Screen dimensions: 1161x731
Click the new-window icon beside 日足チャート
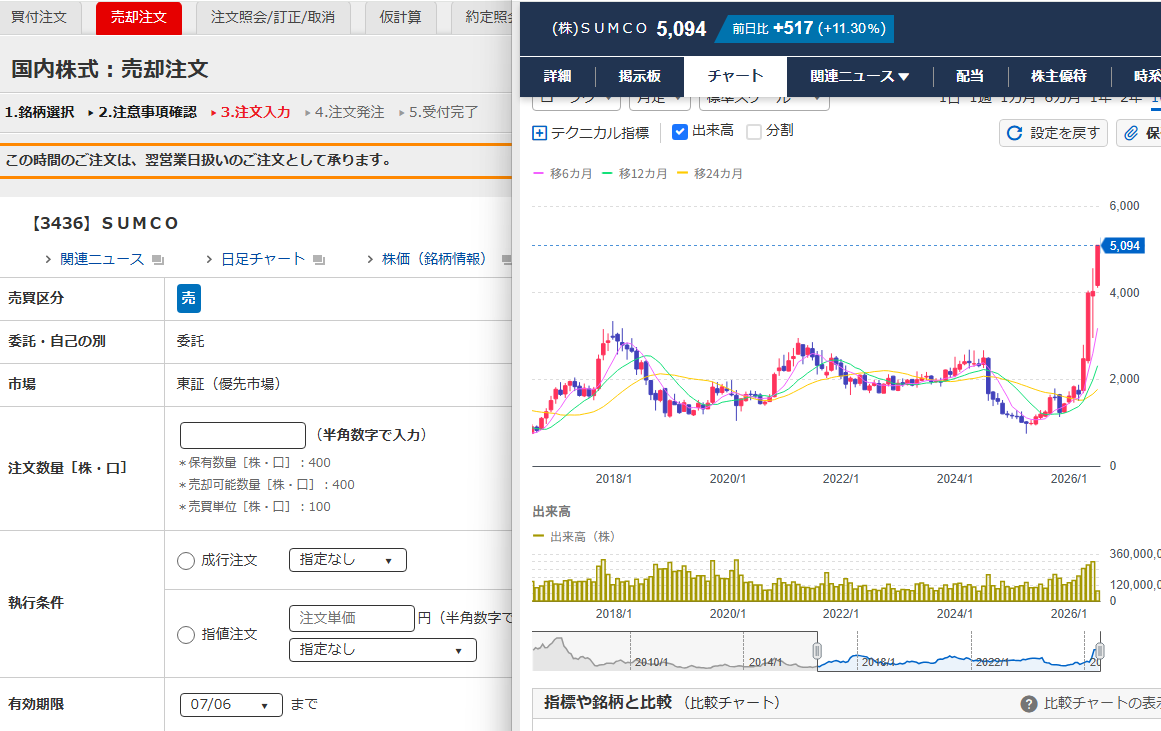pyautogui.click(x=319, y=260)
